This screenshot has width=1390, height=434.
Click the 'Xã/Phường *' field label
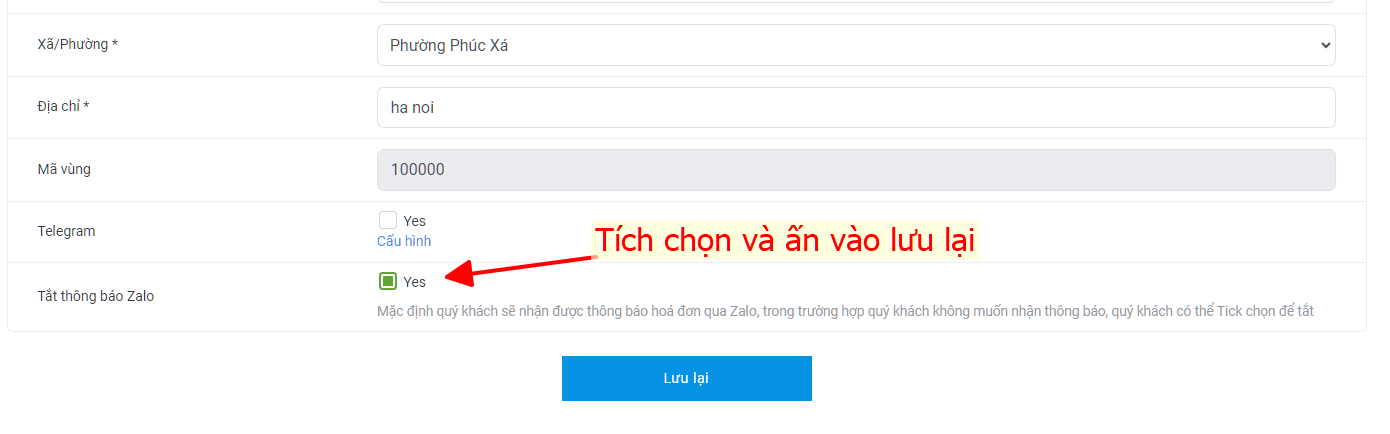(x=78, y=45)
